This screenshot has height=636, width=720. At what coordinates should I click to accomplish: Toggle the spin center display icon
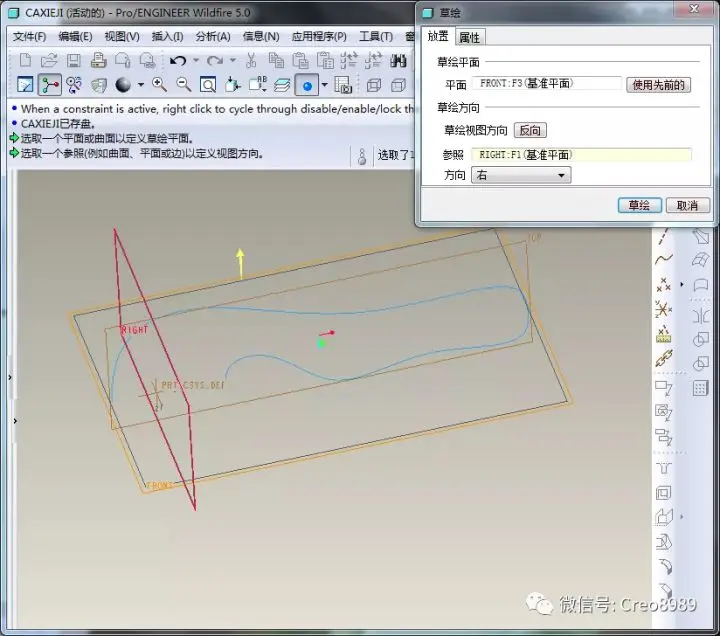[x=50, y=85]
